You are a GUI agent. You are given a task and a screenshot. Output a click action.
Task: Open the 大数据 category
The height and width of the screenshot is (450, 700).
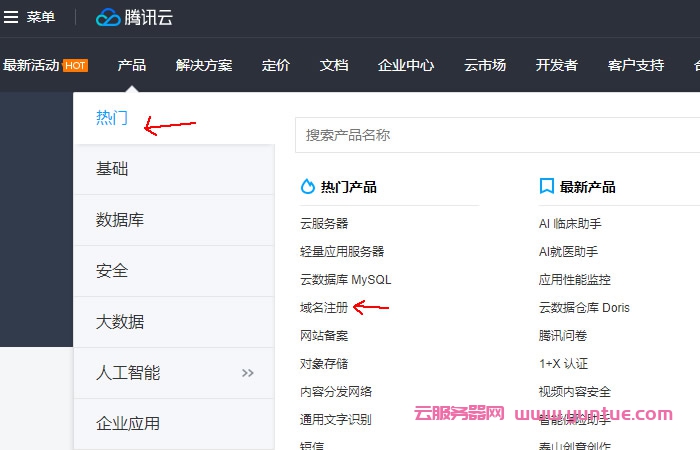(x=120, y=322)
